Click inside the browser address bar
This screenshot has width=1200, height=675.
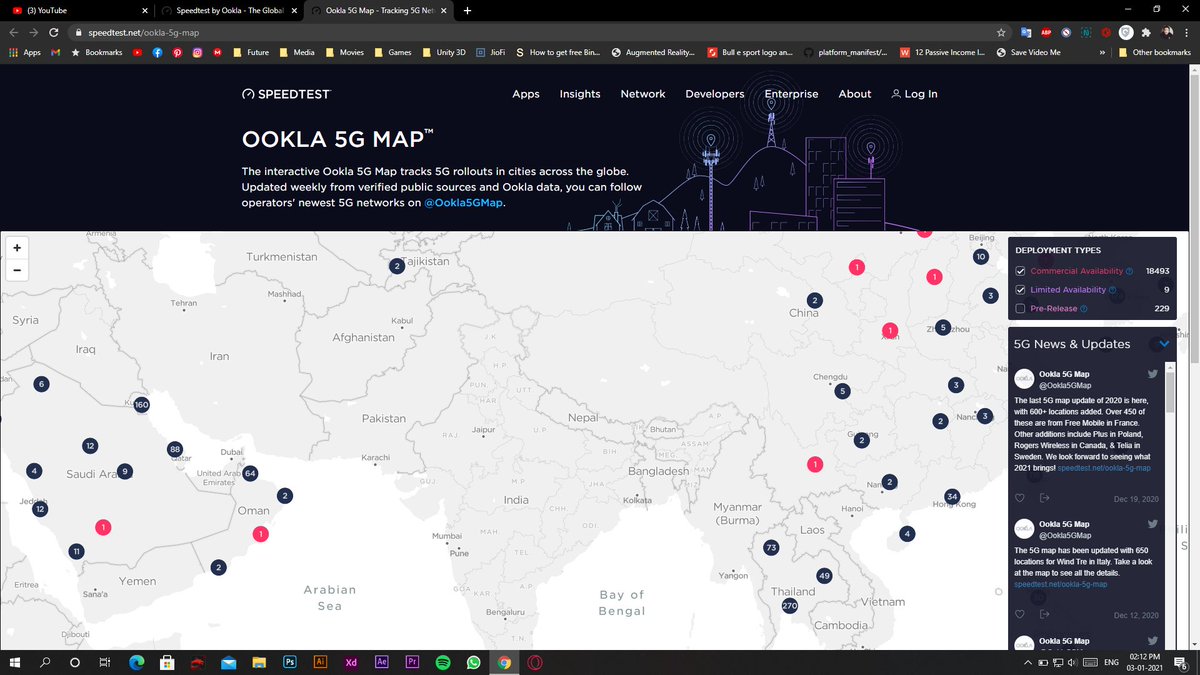[300, 31]
